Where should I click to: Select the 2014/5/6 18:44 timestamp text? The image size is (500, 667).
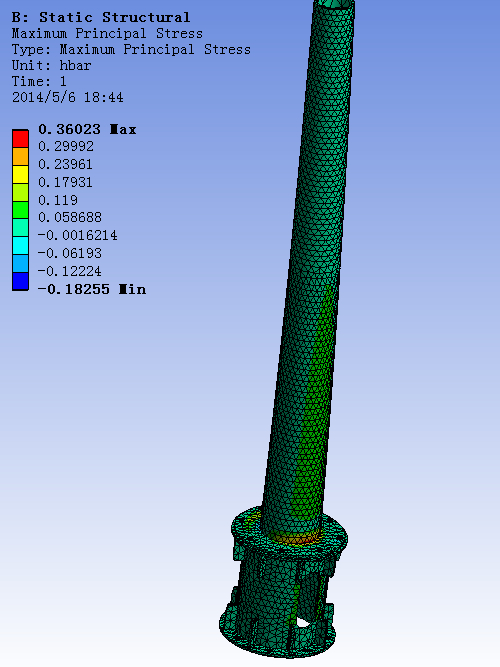tap(68, 97)
